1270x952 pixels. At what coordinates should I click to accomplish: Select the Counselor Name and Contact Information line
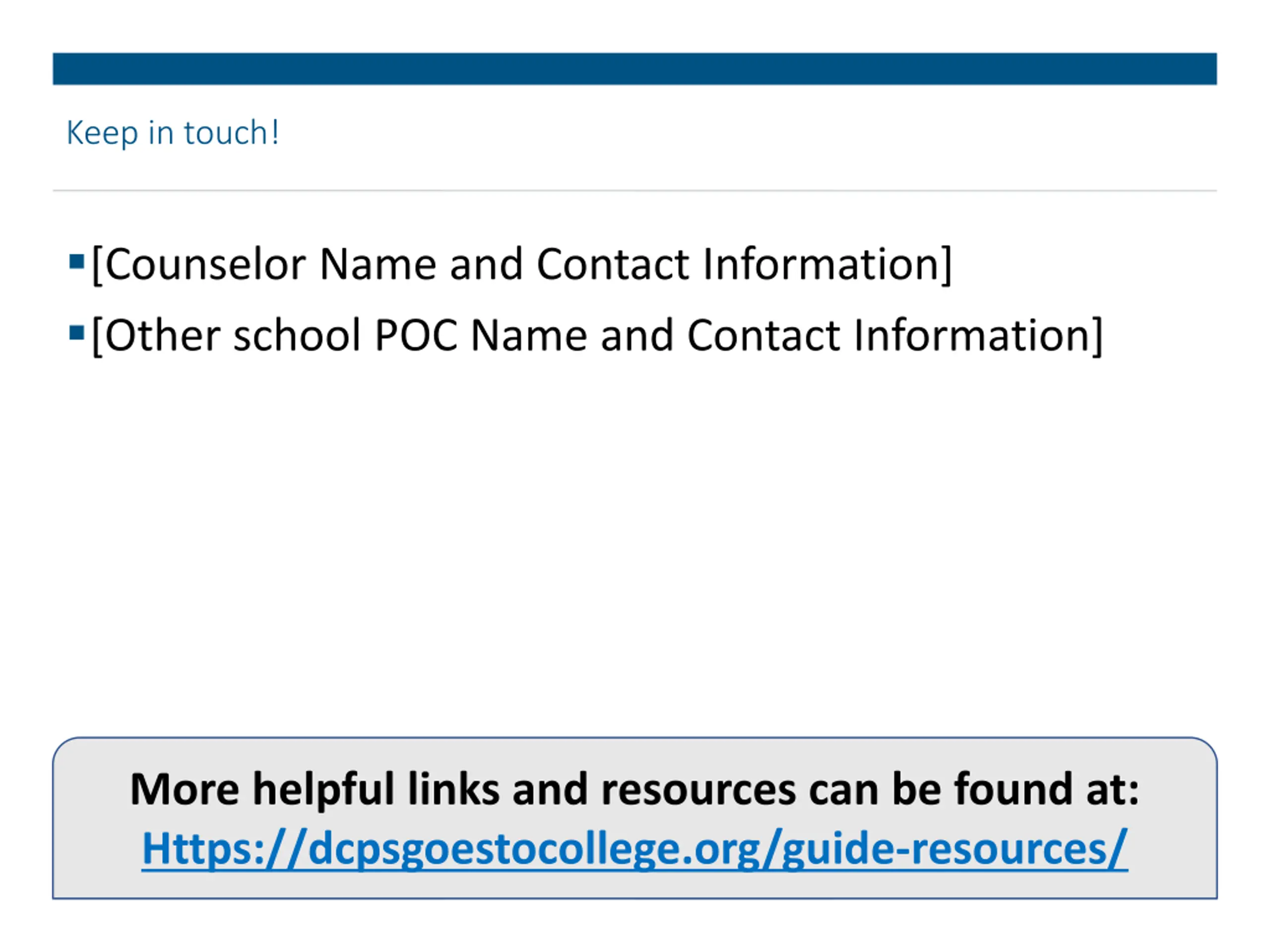(x=521, y=265)
